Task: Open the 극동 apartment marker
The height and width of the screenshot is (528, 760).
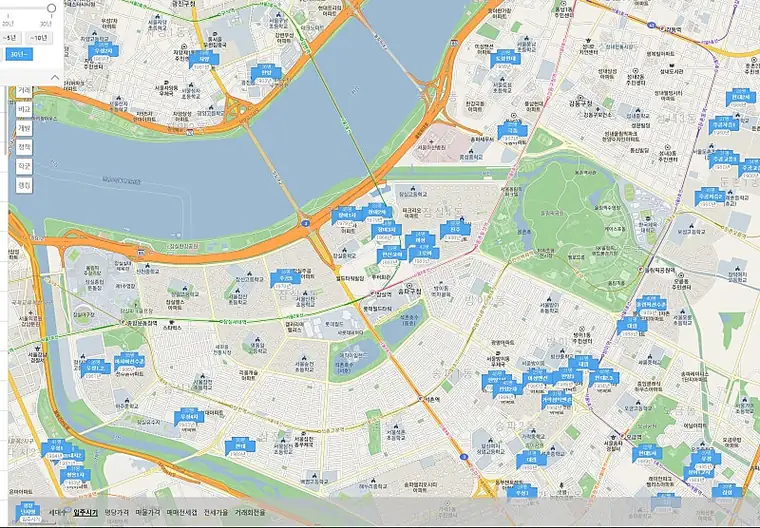Action: coord(512,130)
